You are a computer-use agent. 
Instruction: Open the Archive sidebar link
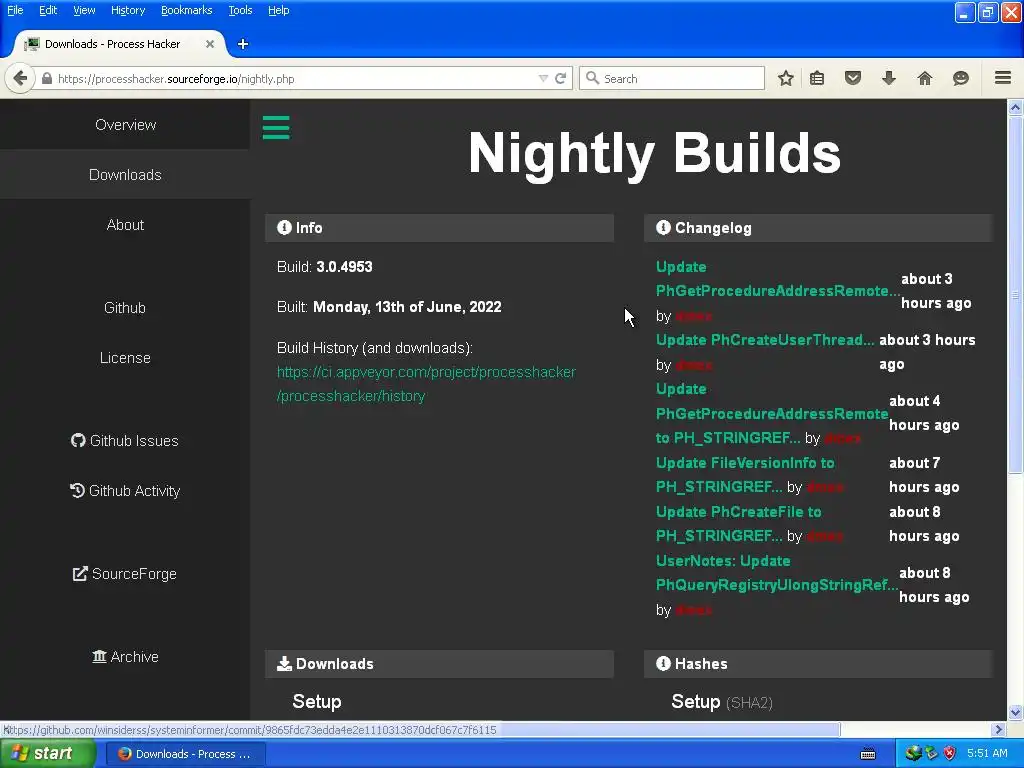pos(125,656)
